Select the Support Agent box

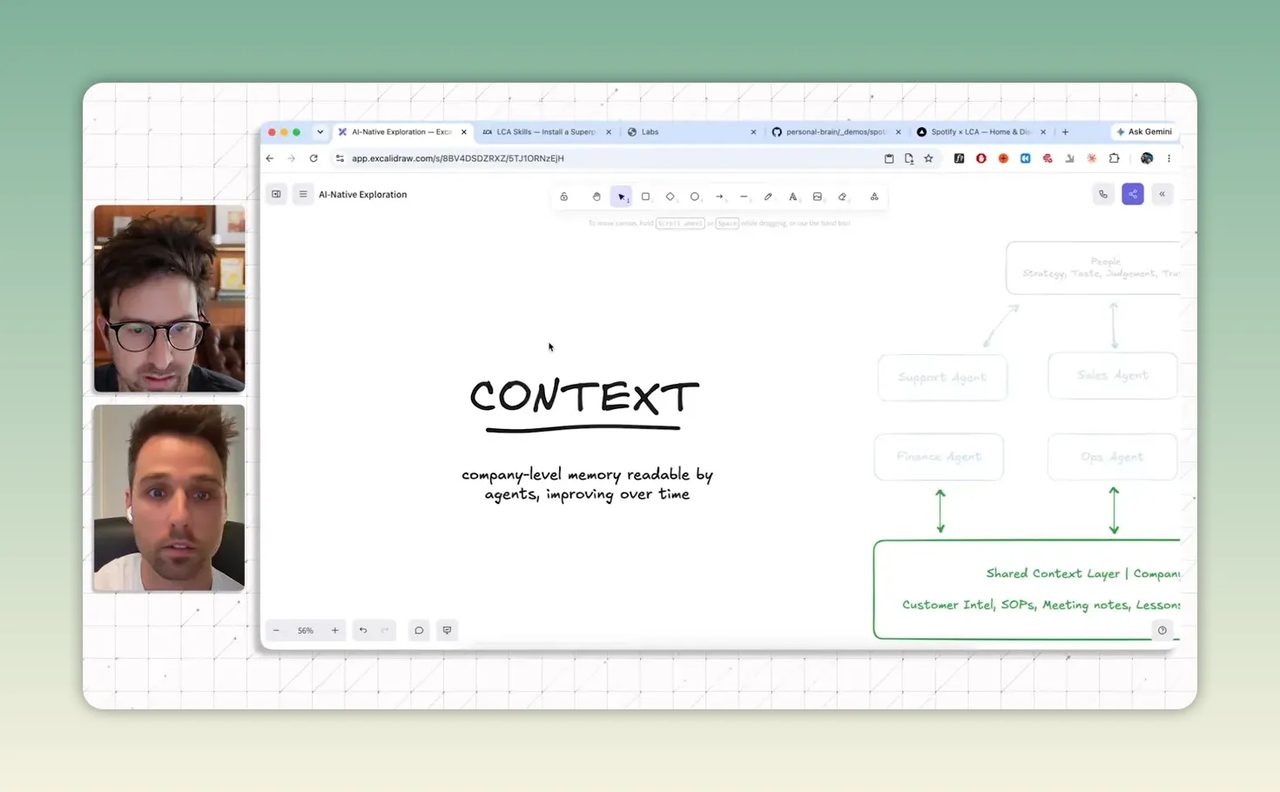pyautogui.click(x=942, y=377)
